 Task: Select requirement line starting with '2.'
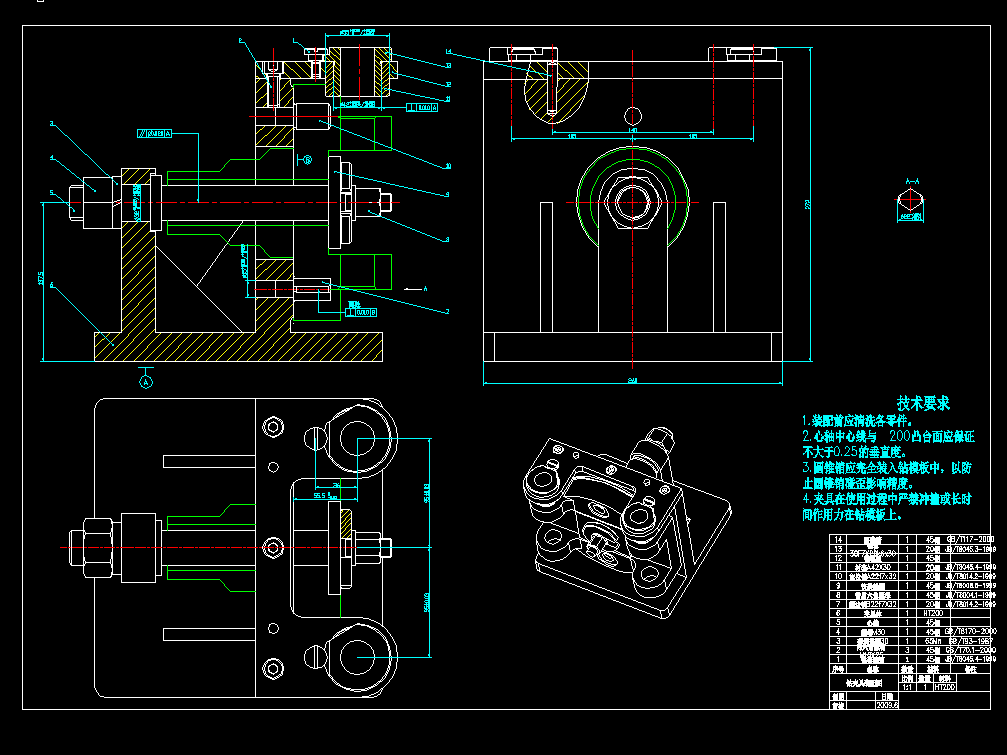coord(888,437)
